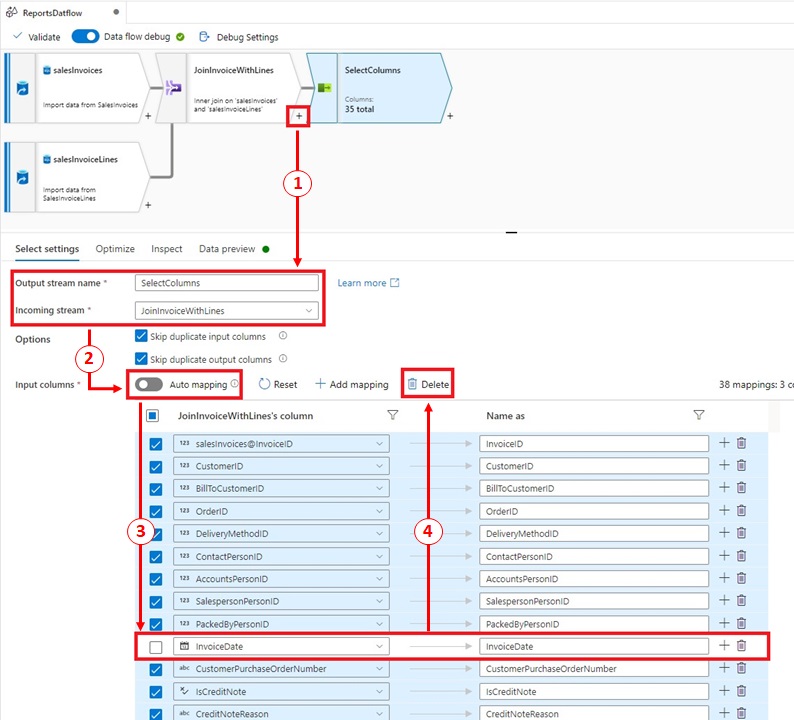Click Delete selected mappings button

pos(428,384)
